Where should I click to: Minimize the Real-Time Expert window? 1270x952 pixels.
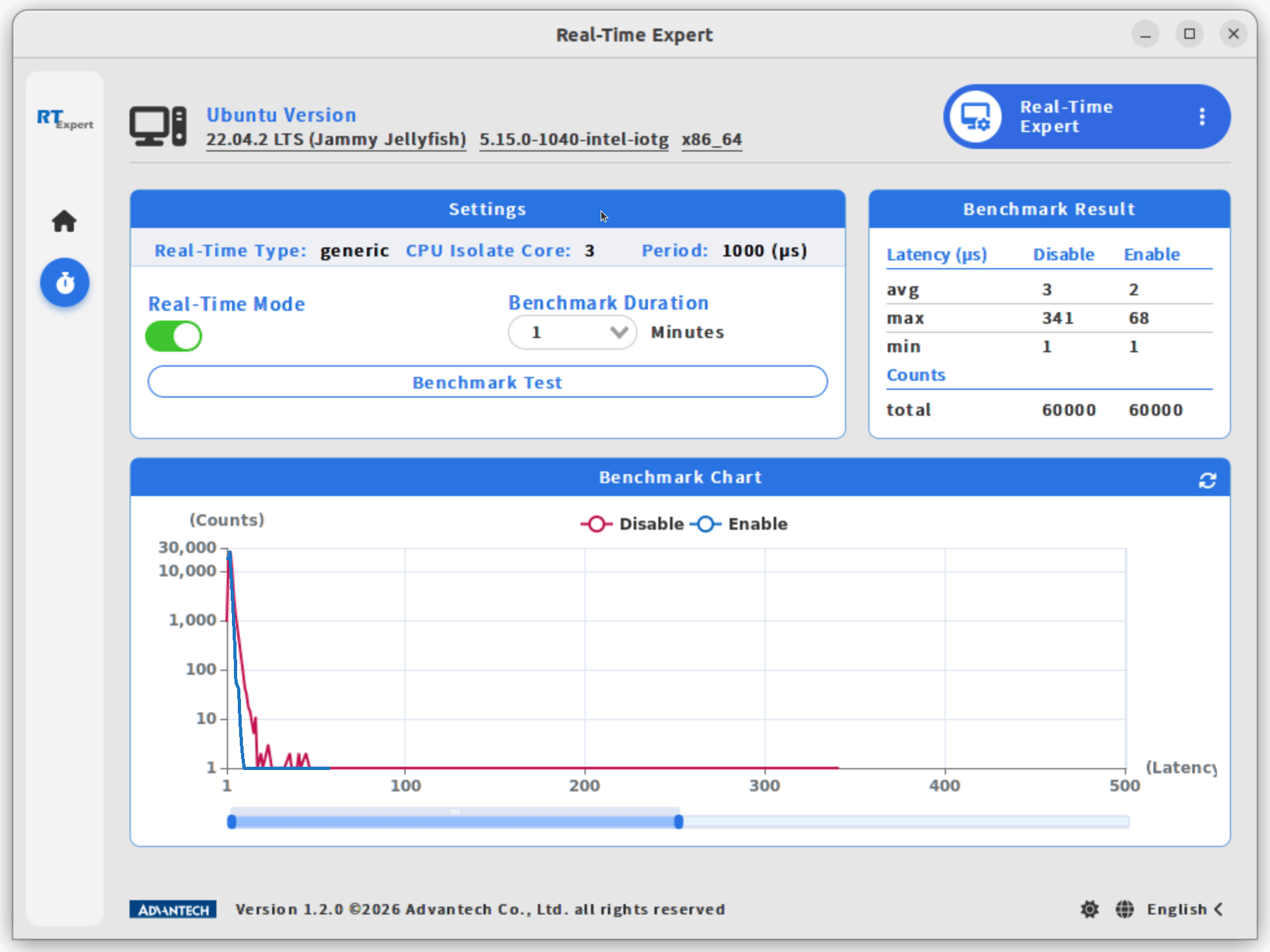1146,34
